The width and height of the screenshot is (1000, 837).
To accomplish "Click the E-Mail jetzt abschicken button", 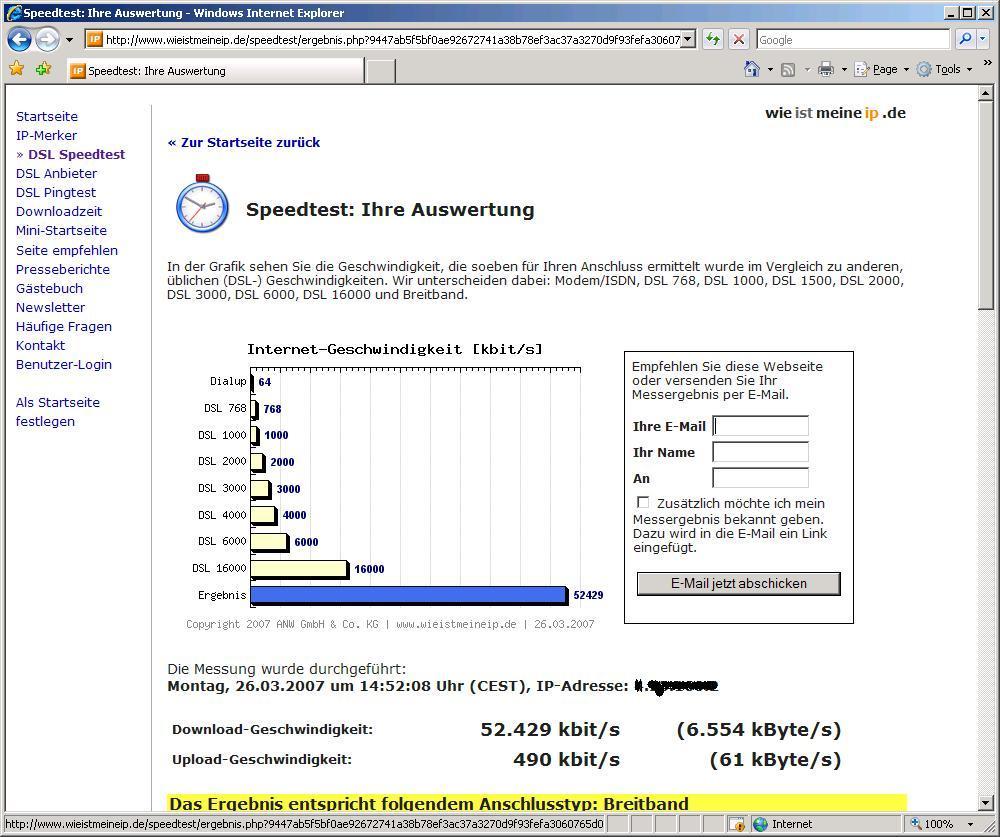I will pos(739,583).
